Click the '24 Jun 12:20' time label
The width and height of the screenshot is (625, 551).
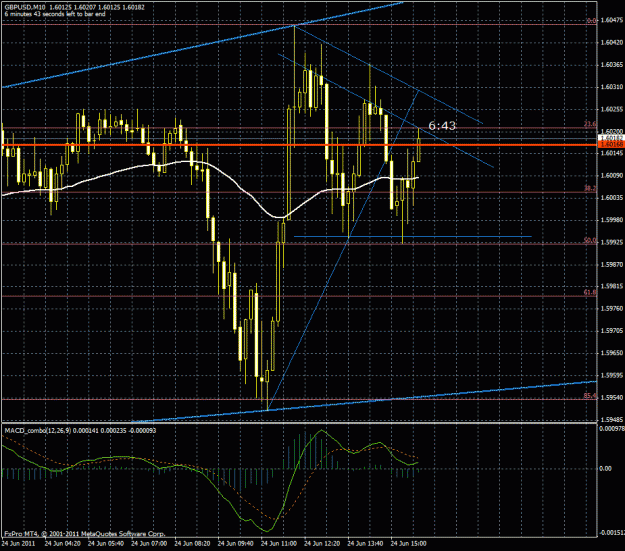[x=322, y=543]
